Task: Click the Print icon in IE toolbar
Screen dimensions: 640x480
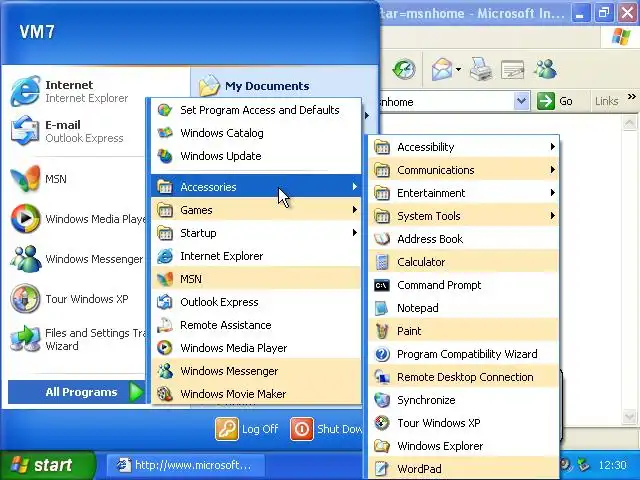Action: coord(480,69)
